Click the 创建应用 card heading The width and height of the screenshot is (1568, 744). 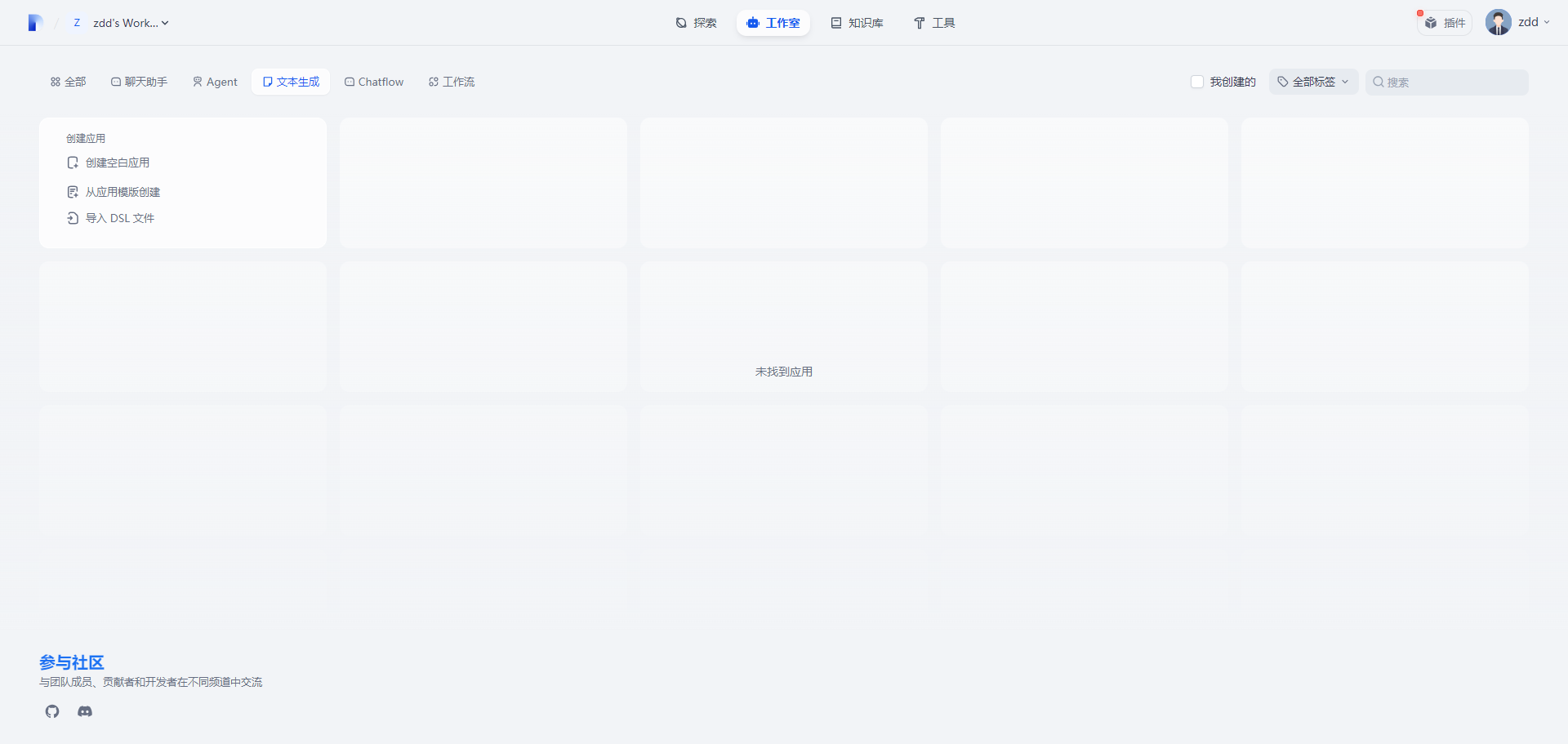86,138
